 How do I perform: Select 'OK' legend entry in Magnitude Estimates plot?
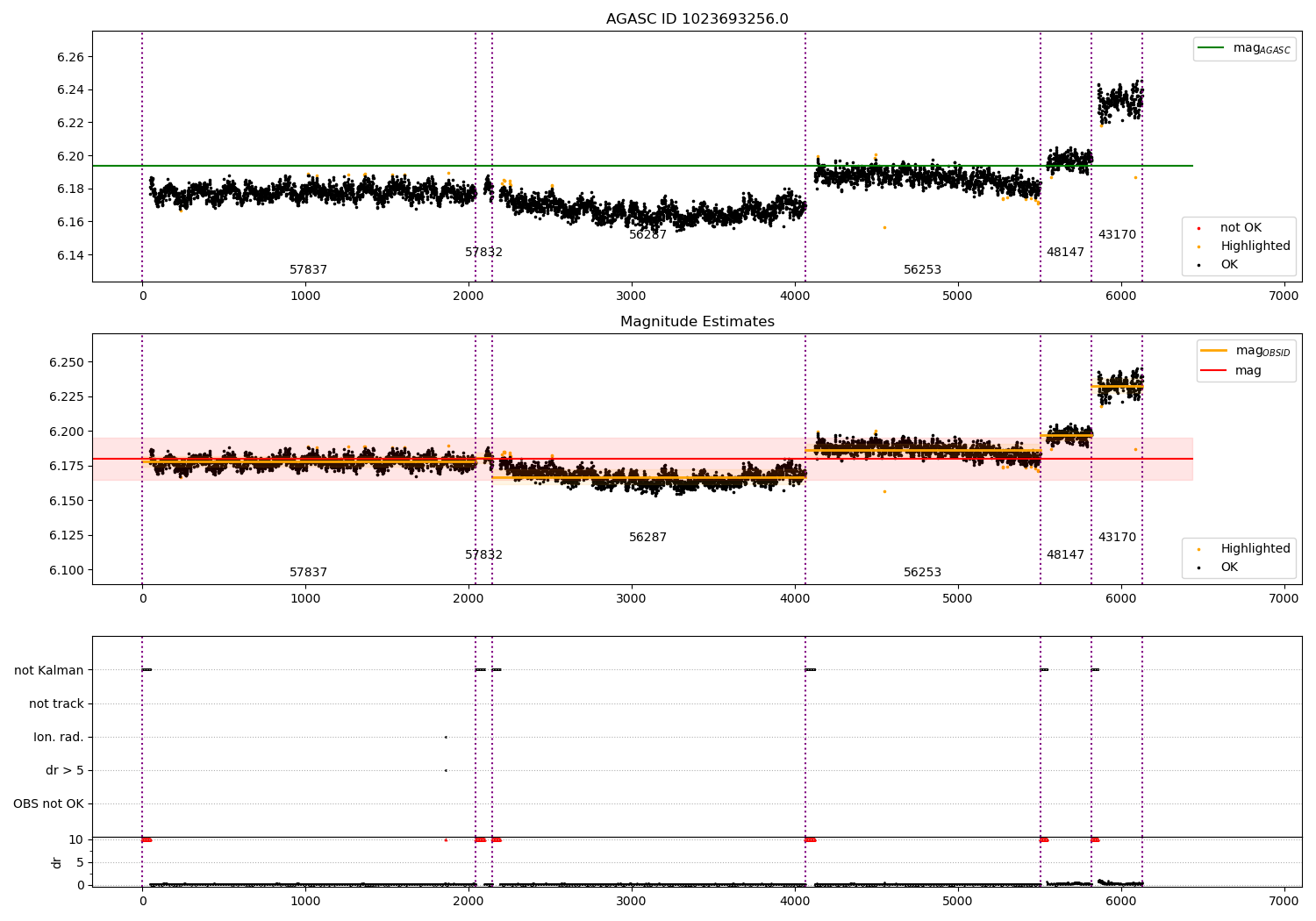[x=1229, y=568]
